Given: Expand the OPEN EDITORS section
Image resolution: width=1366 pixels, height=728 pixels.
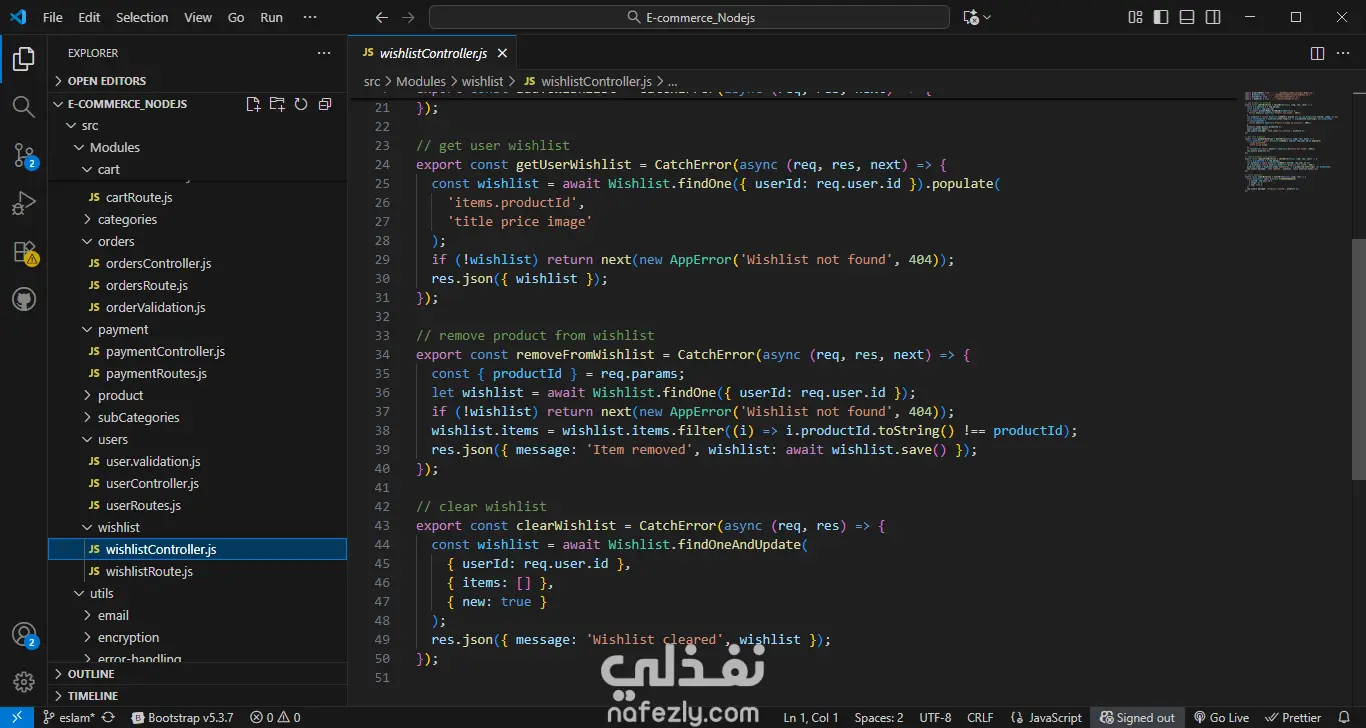Looking at the screenshot, I should click(197, 81).
